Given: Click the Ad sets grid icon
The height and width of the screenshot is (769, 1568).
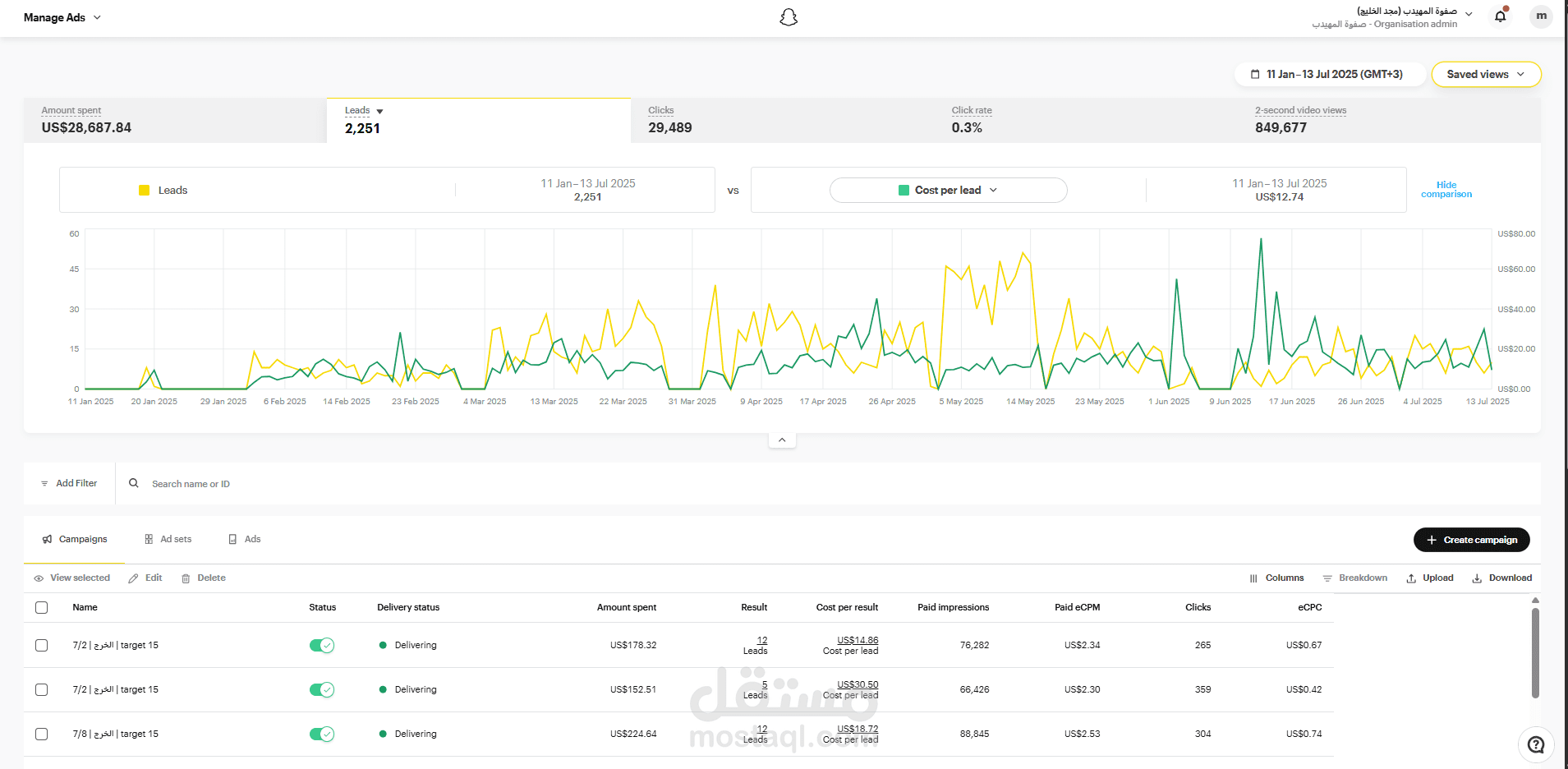Looking at the screenshot, I should click(x=149, y=539).
